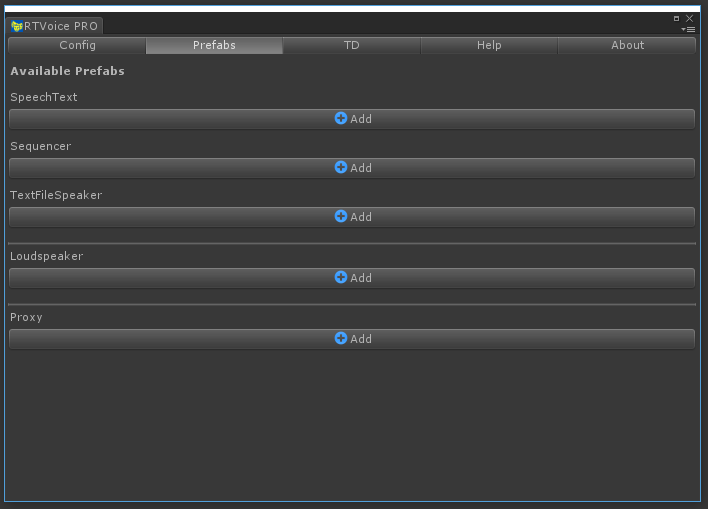Image resolution: width=708 pixels, height=509 pixels.
Task: Close the RTVoice PRO panel
Action: coord(689,19)
